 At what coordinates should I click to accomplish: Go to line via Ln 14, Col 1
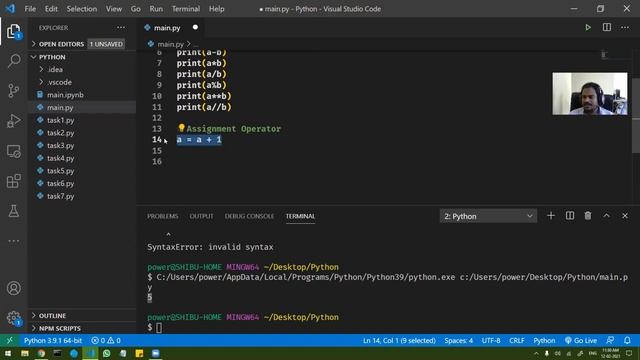[399, 340]
